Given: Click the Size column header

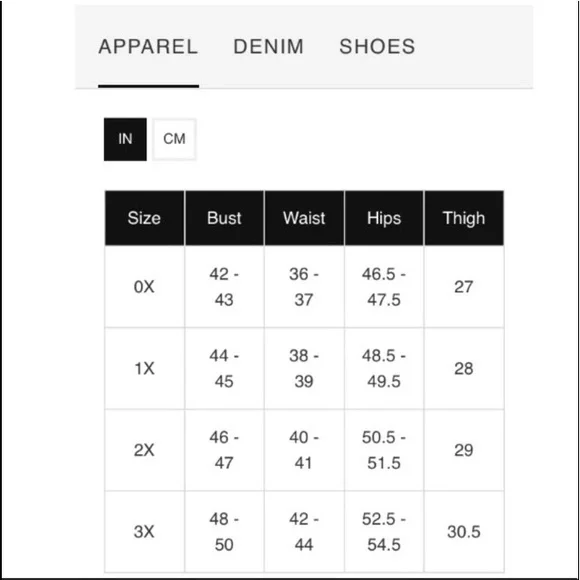Looking at the screenshot, I should pos(144,218).
